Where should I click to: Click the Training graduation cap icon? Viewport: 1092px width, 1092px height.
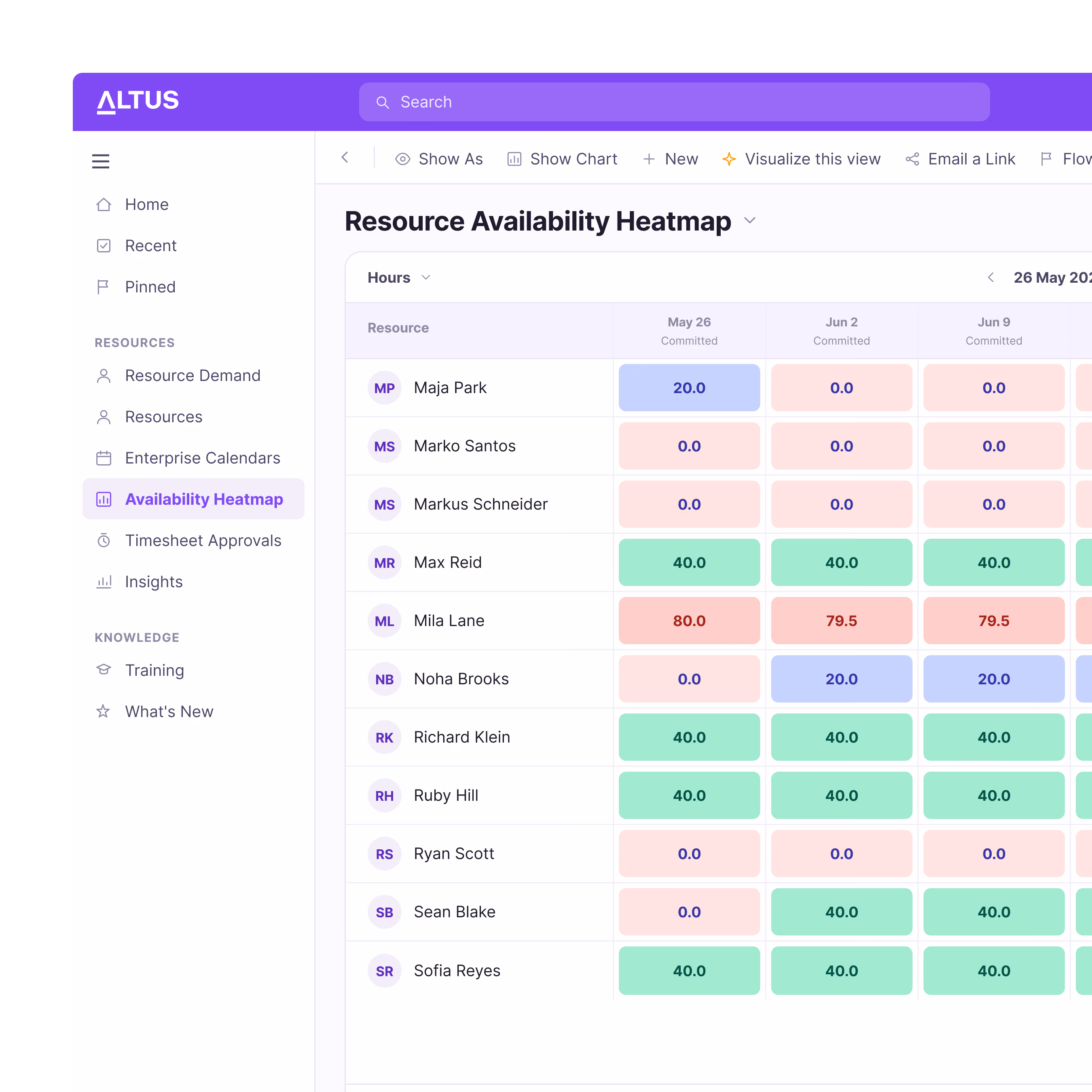pyautogui.click(x=104, y=670)
